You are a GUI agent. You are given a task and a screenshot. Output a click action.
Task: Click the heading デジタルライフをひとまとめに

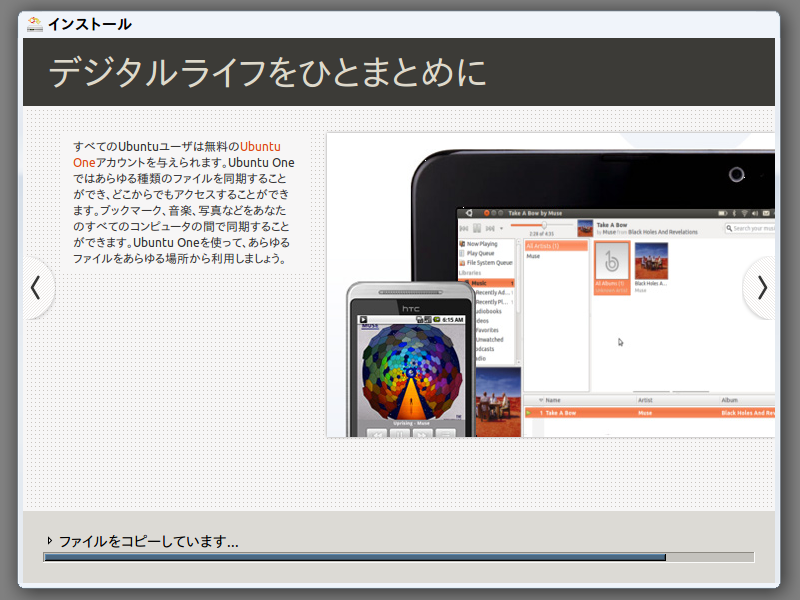click(x=267, y=72)
